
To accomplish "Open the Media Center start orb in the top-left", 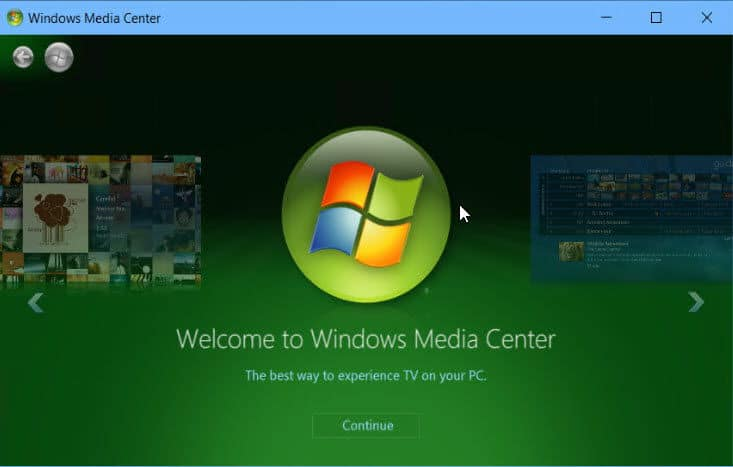I will click(59, 57).
